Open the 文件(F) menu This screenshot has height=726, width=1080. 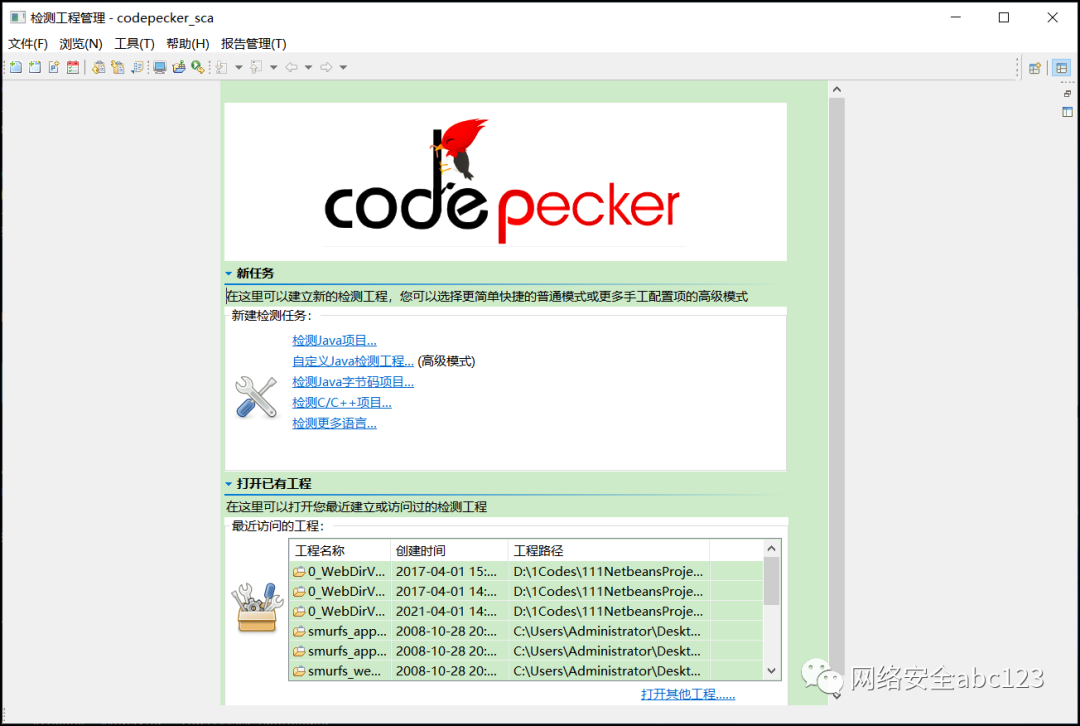coord(27,43)
